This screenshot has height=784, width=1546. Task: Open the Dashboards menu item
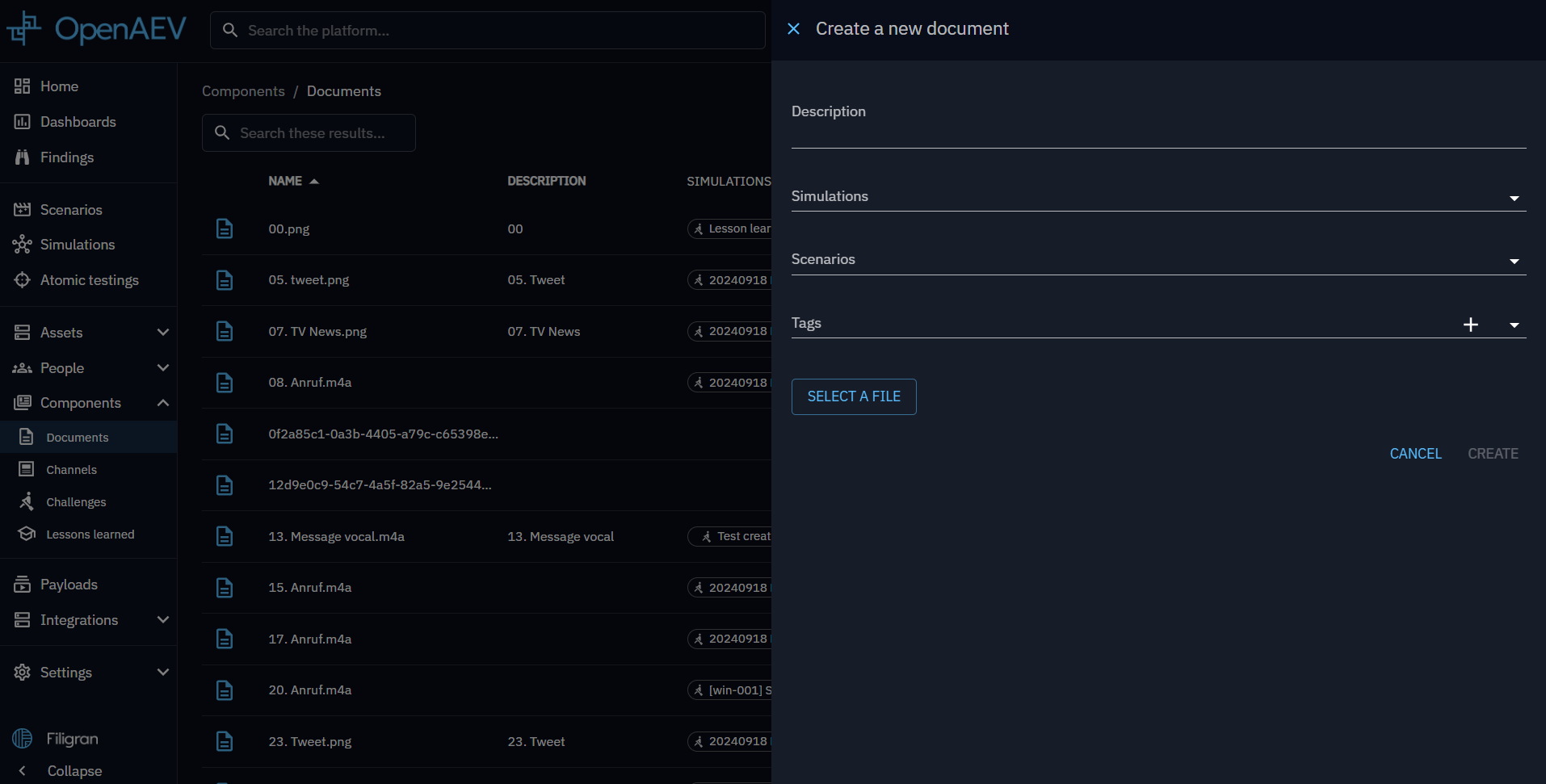pyautogui.click(x=78, y=122)
